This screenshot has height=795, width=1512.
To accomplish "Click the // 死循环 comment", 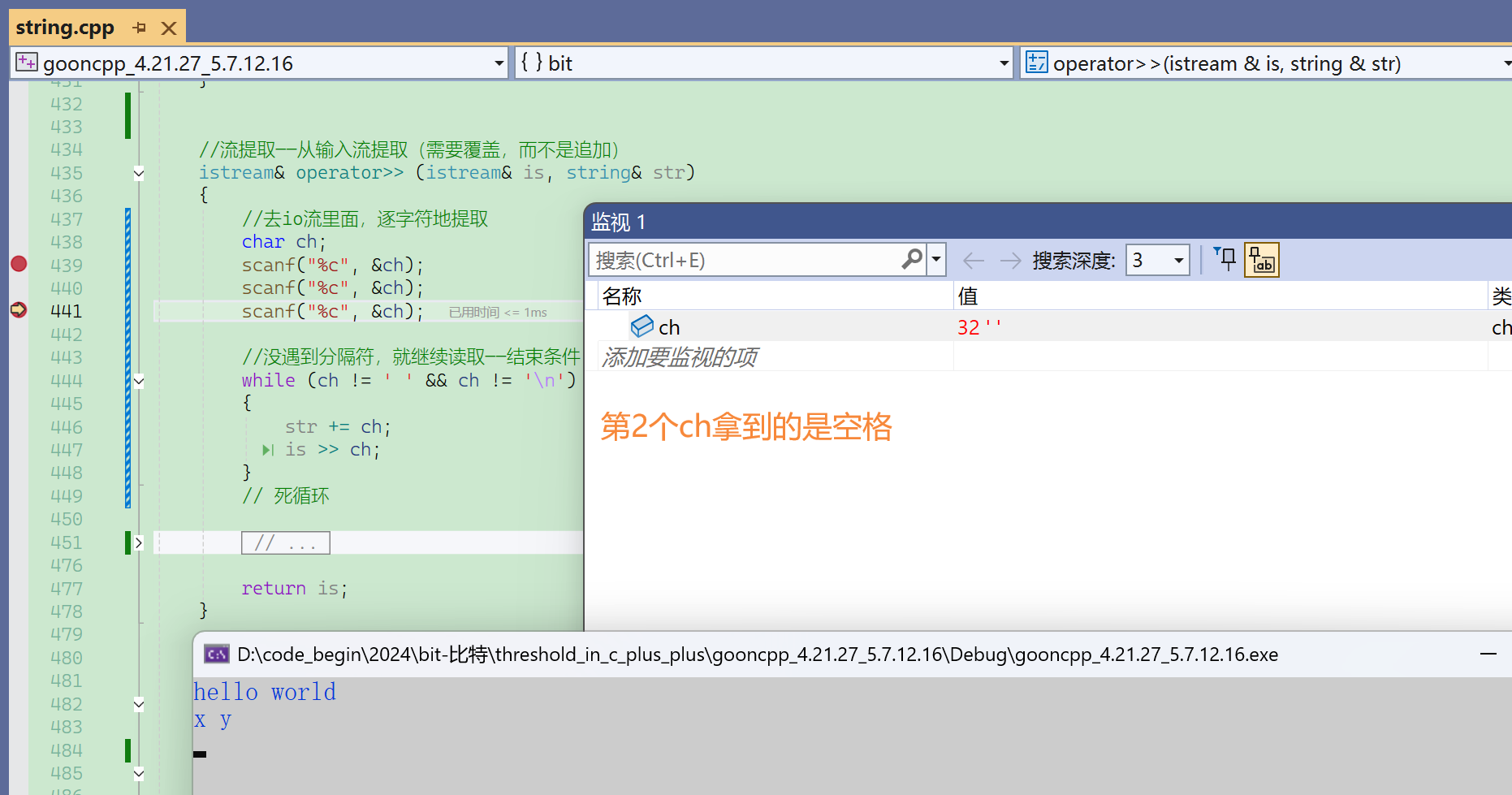I will coord(285,496).
